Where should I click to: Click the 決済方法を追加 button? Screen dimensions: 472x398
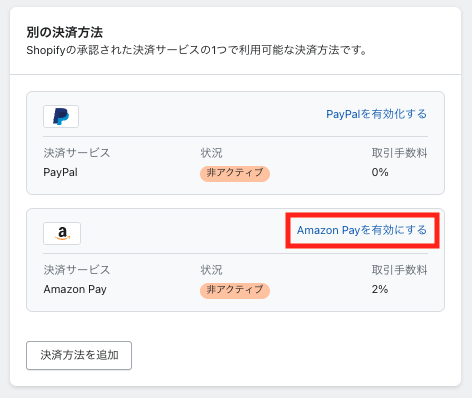[79, 355]
